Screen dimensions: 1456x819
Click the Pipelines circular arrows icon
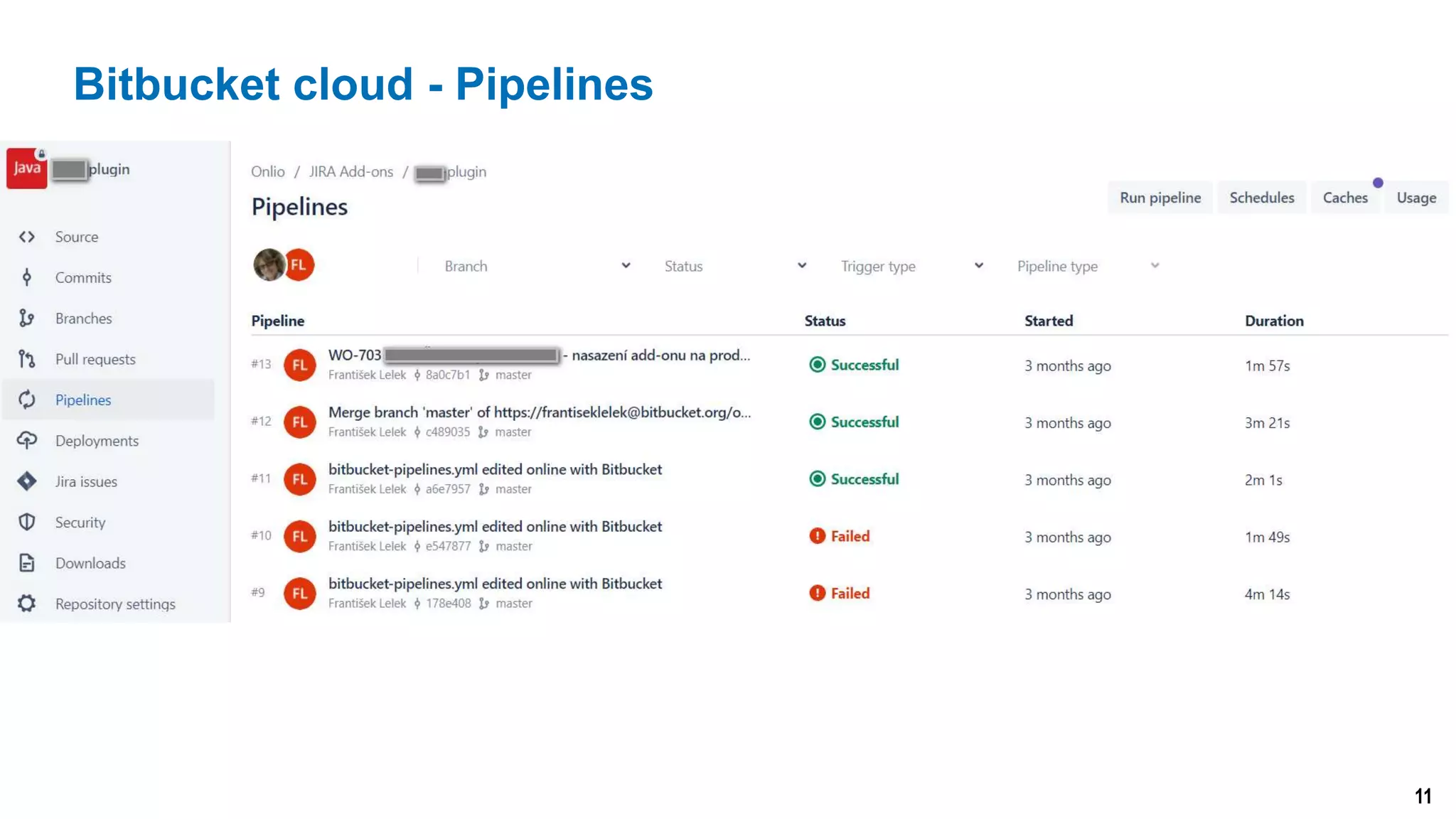(27, 400)
